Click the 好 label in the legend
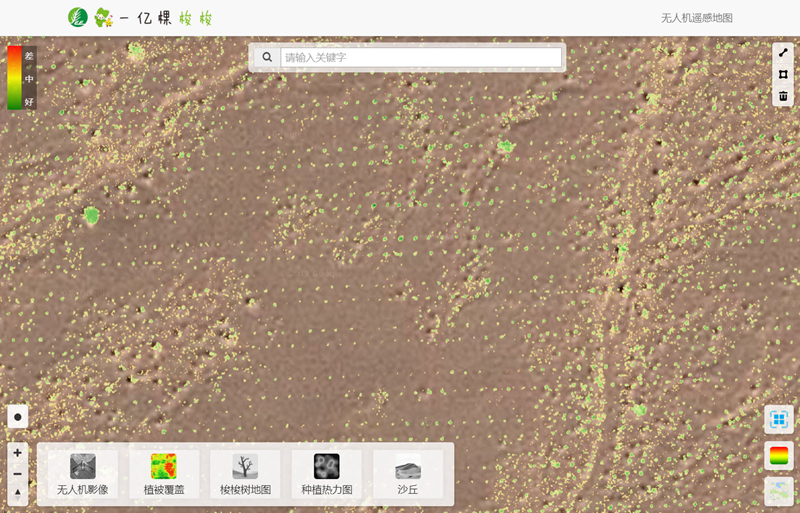Viewport: 800px width, 513px height. (x=29, y=102)
